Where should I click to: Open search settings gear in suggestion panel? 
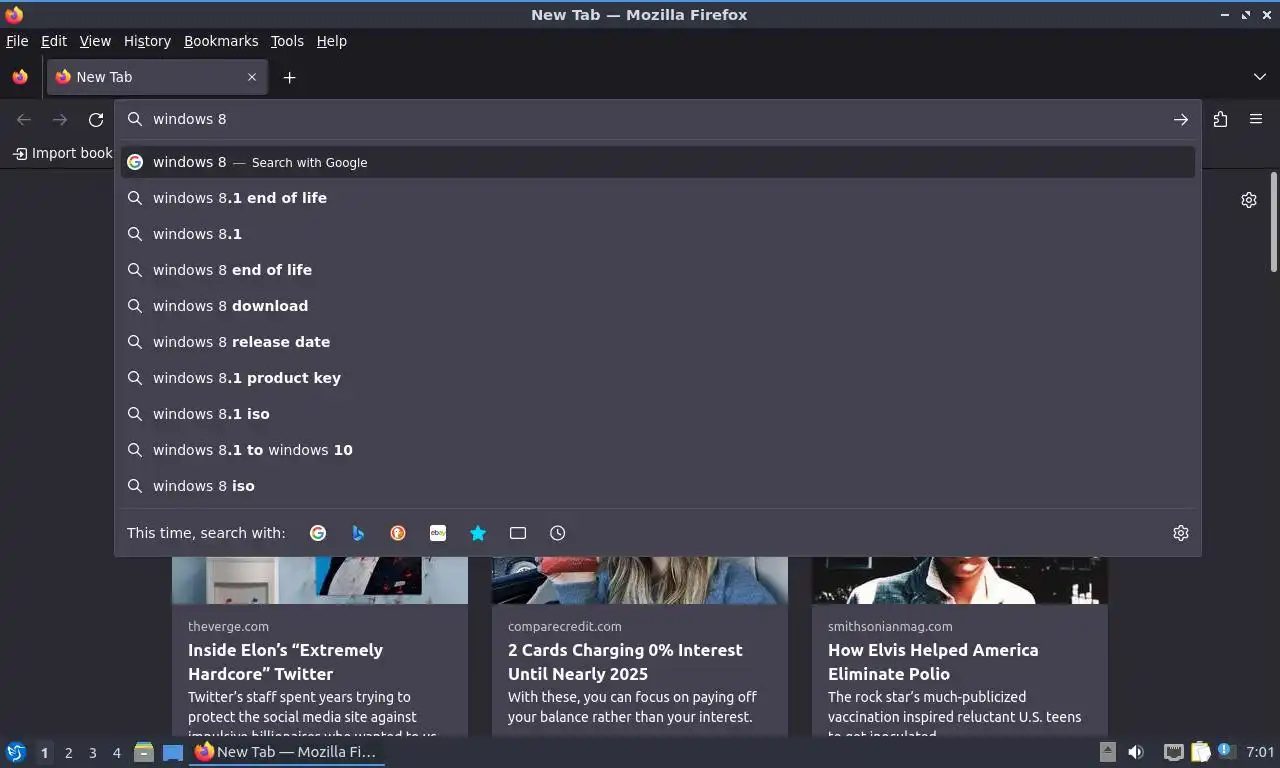coord(1181,533)
